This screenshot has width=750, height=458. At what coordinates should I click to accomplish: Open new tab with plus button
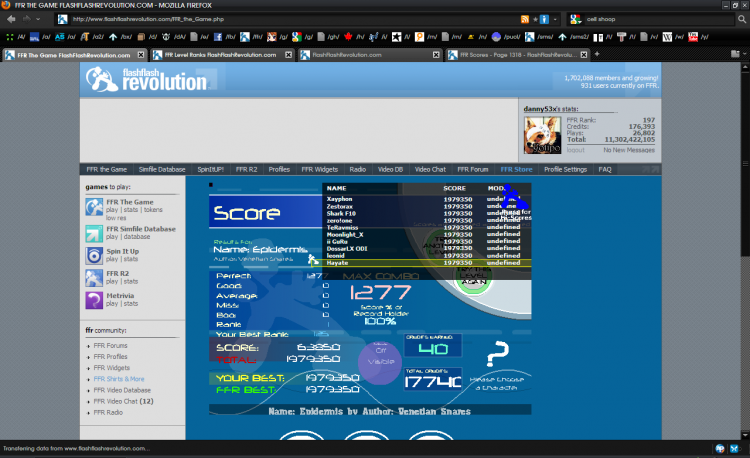(x=597, y=54)
